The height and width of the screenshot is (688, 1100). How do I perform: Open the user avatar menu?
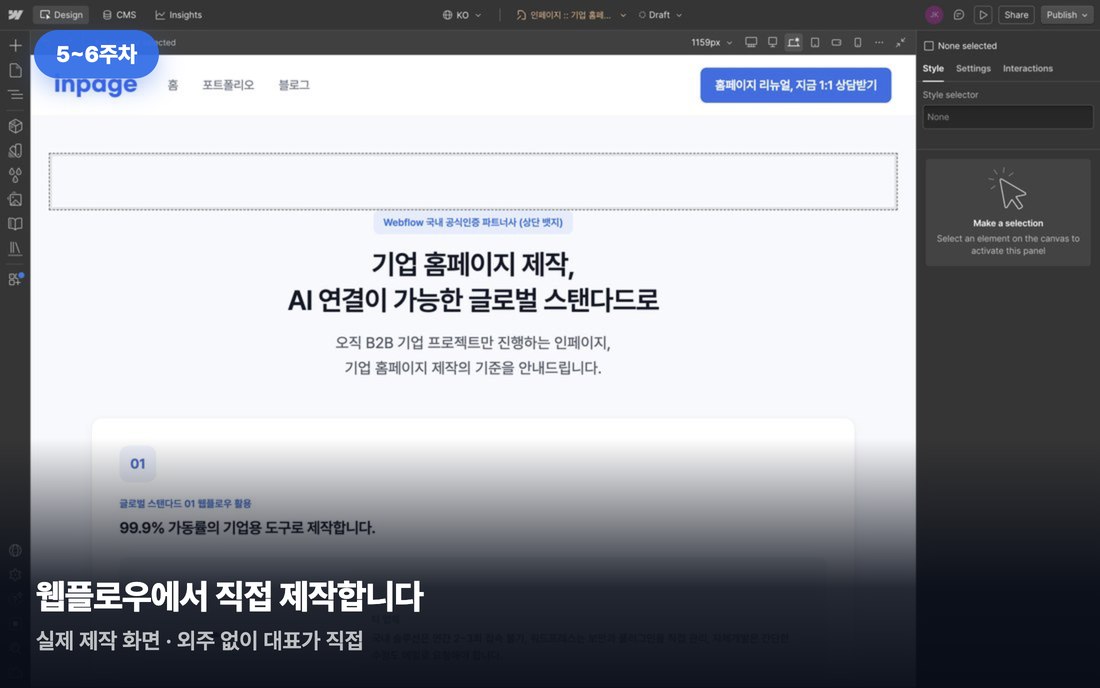934,15
